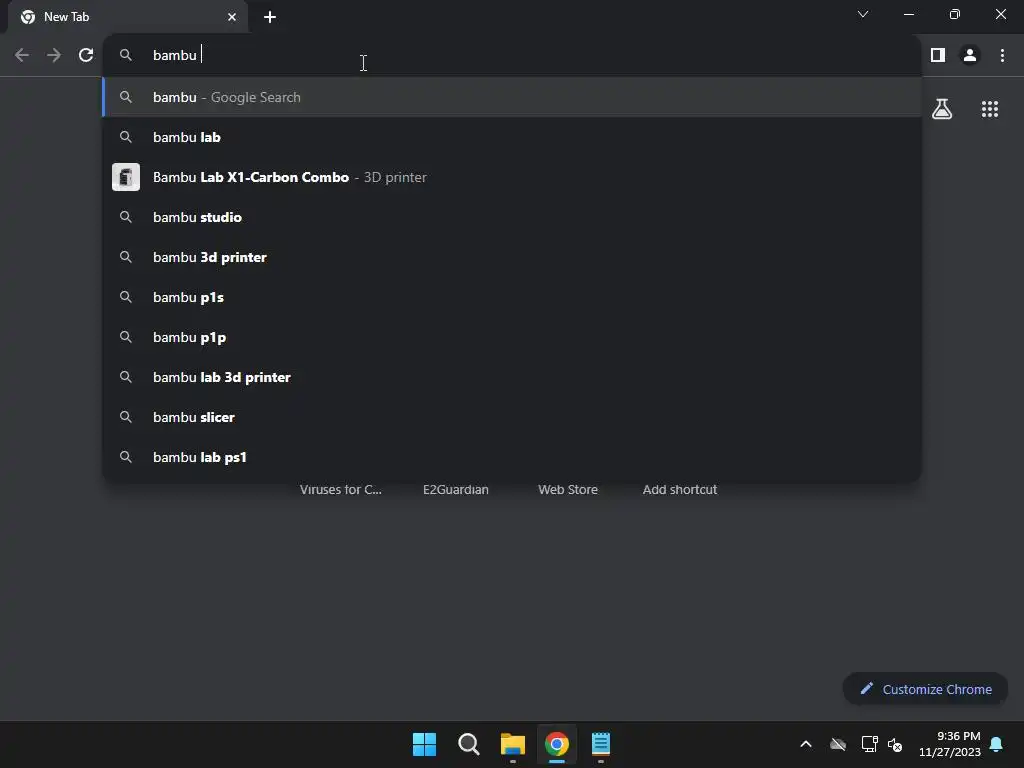Click the OneDrive tray icon
The image size is (1024, 768).
coord(838,744)
